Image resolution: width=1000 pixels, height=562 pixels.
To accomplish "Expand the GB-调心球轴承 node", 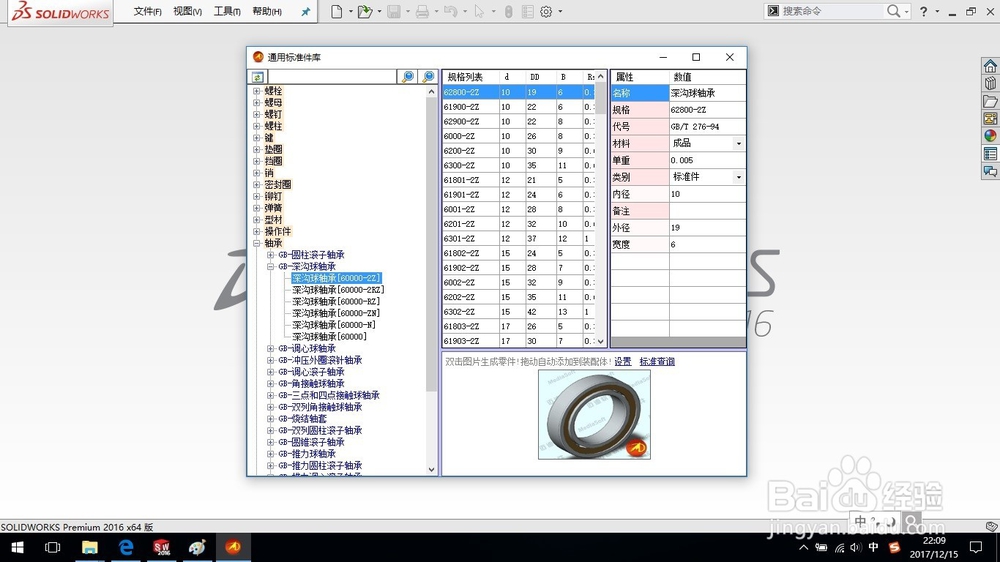I will (270, 348).
